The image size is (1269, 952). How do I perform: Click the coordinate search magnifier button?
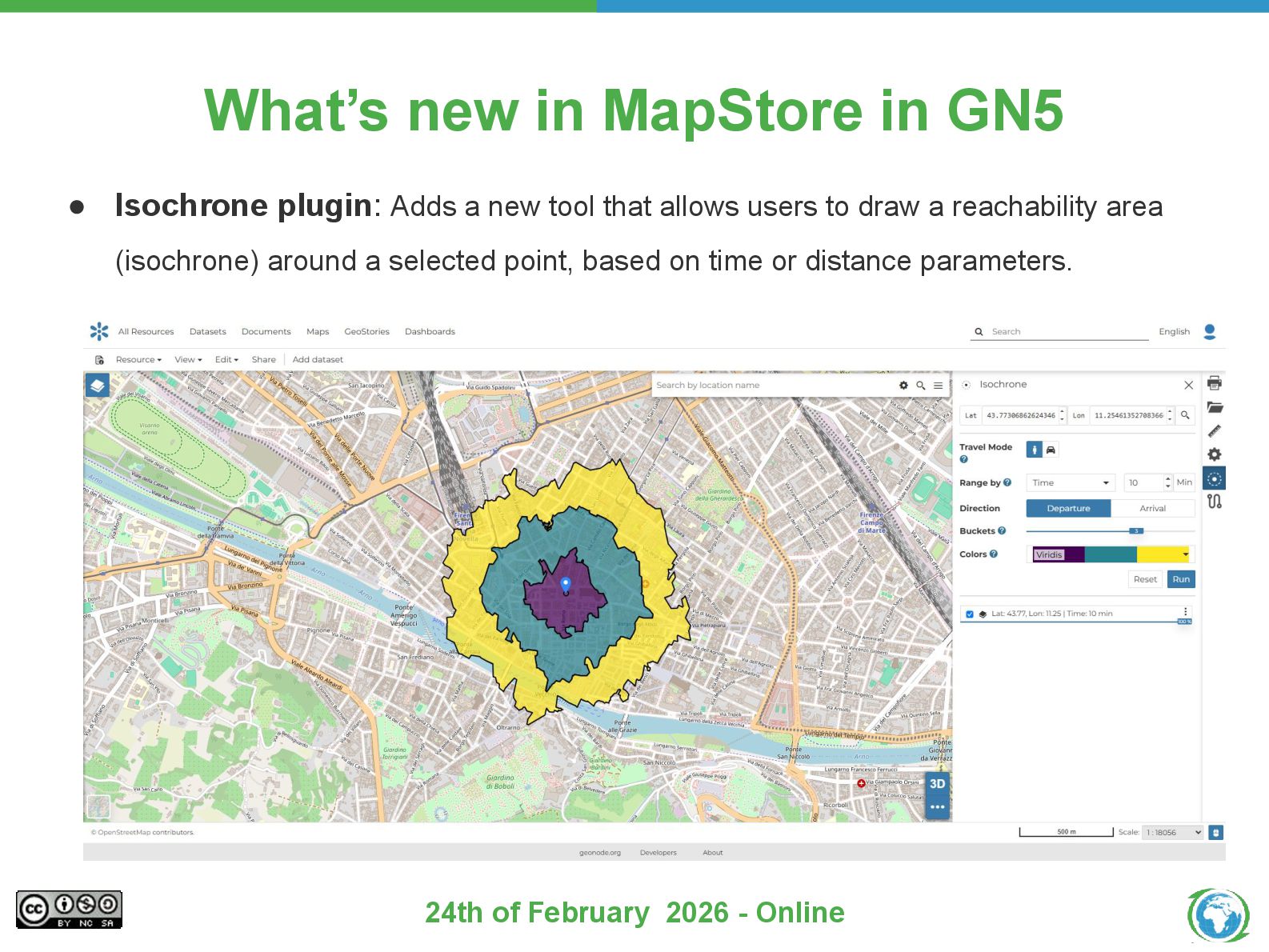(1186, 415)
